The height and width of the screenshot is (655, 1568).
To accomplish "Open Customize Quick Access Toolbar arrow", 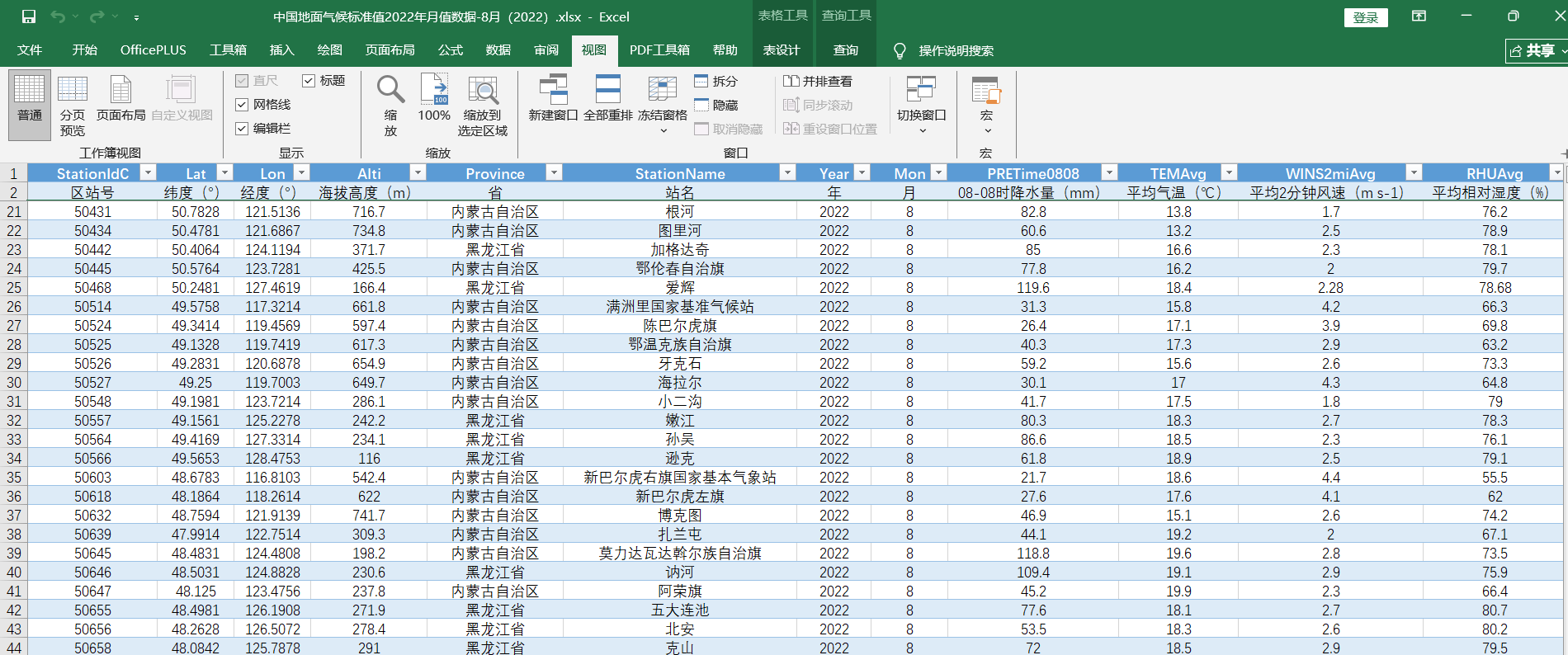I will (x=136, y=17).
